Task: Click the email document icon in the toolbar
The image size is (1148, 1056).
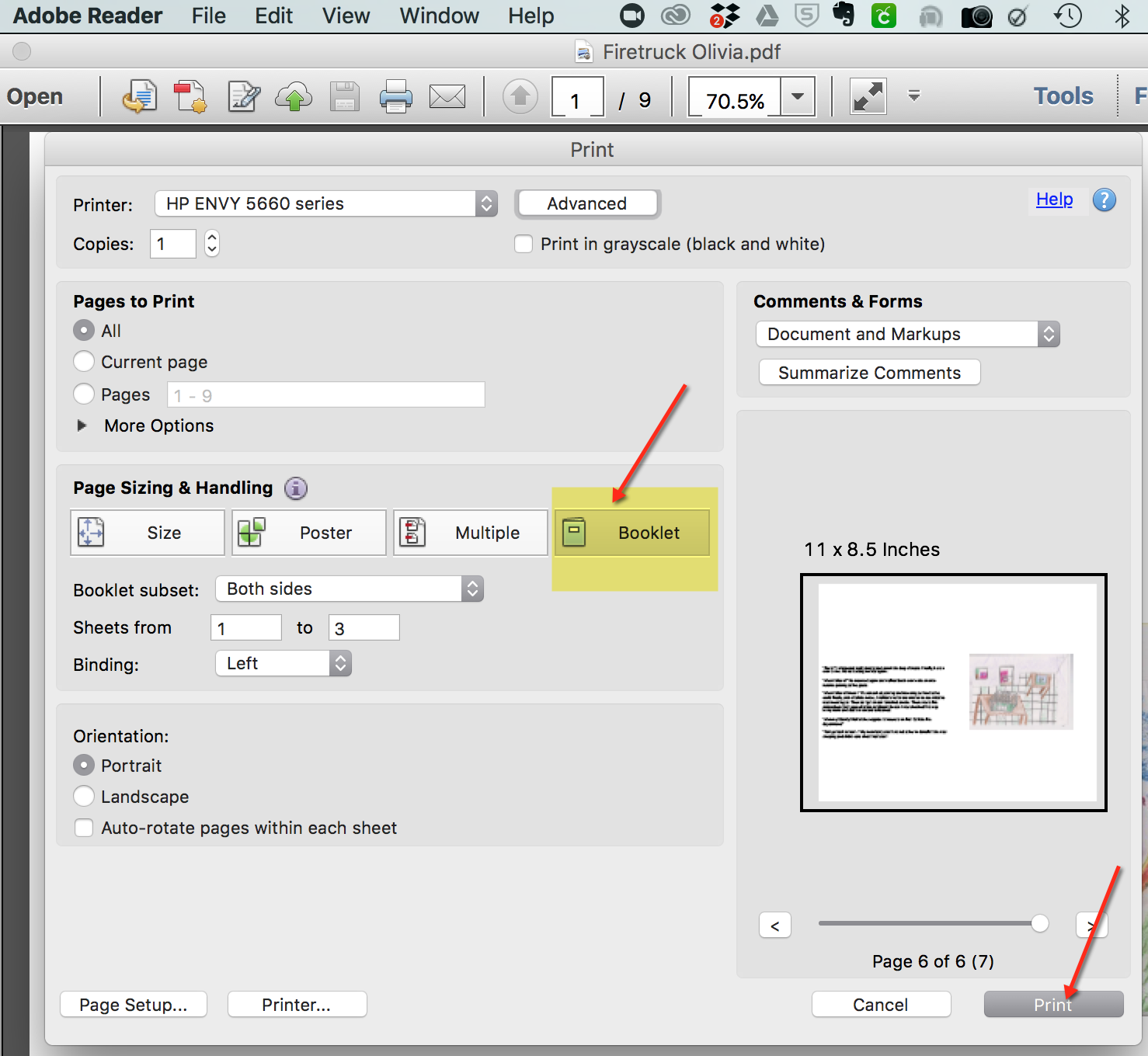Action: [x=448, y=96]
